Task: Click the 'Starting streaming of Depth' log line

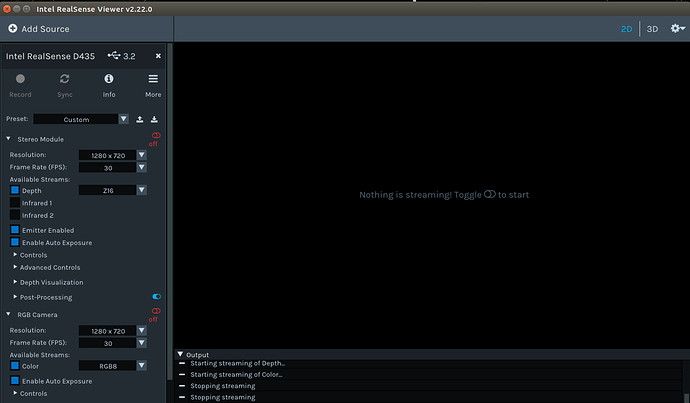Action: click(x=238, y=363)
